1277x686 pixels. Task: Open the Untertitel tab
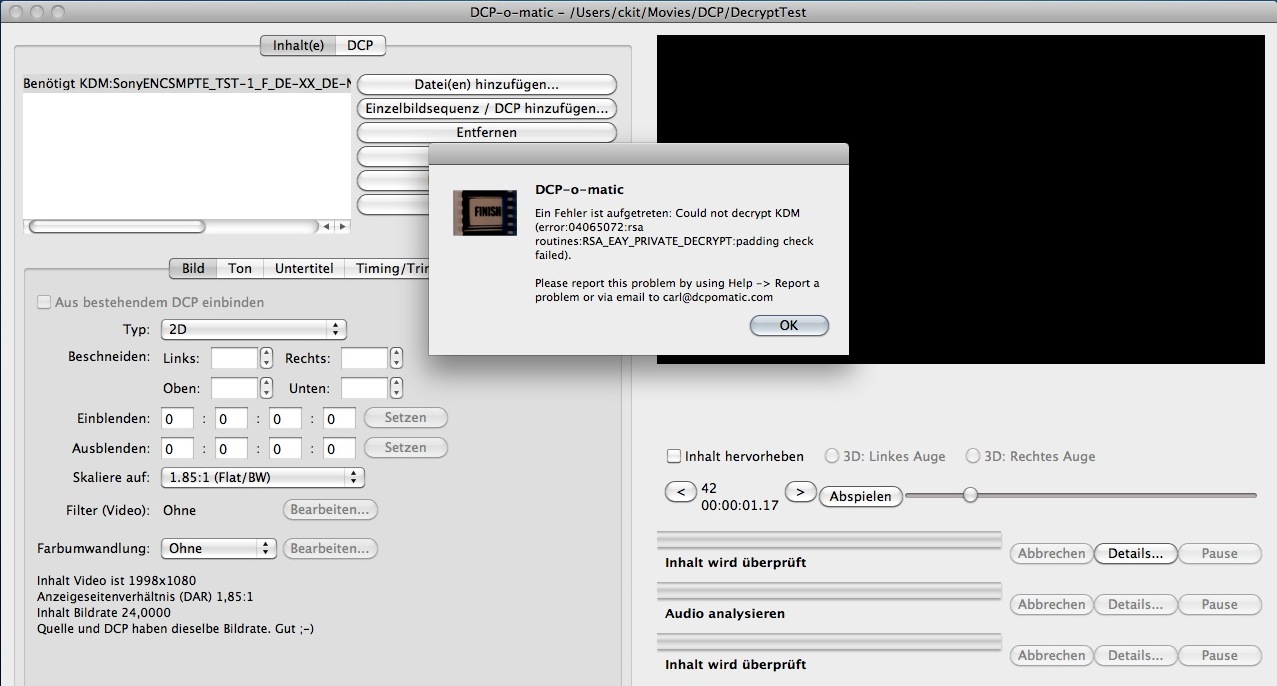coord(304,268)
